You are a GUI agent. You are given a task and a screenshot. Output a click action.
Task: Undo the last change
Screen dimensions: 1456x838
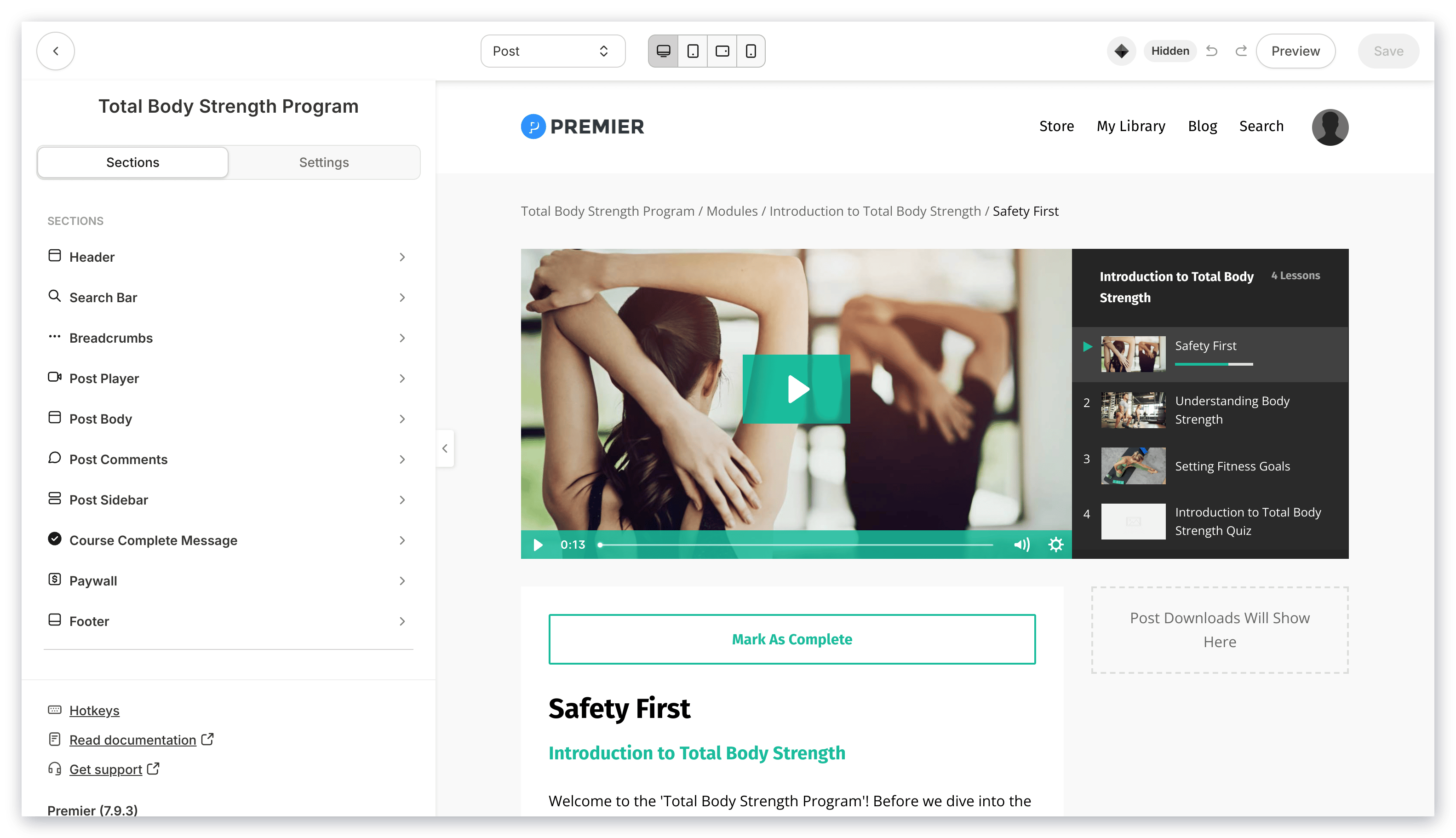point(1211,51)
